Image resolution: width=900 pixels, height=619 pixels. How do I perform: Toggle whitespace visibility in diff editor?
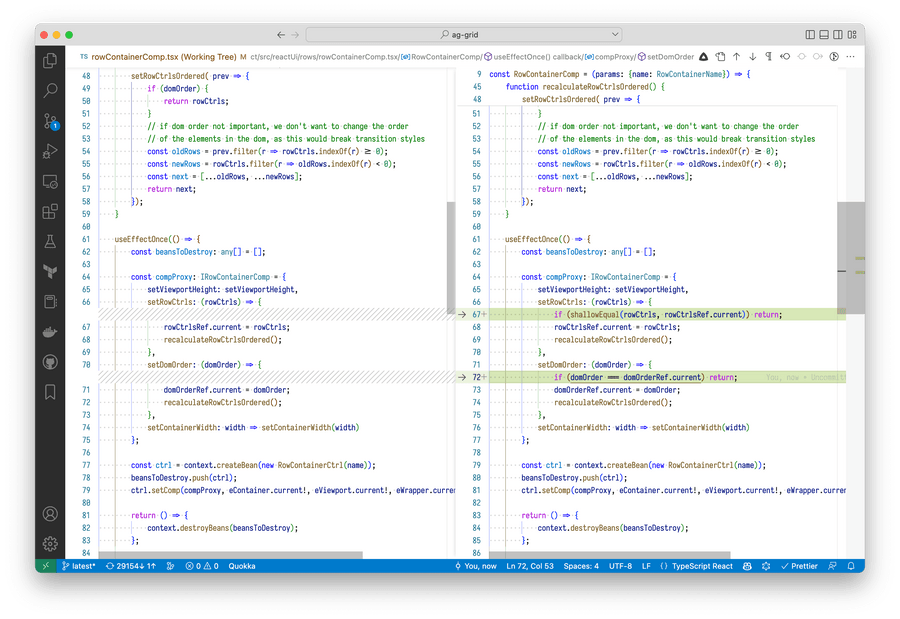pyautogui.click(x=768, y=56)
